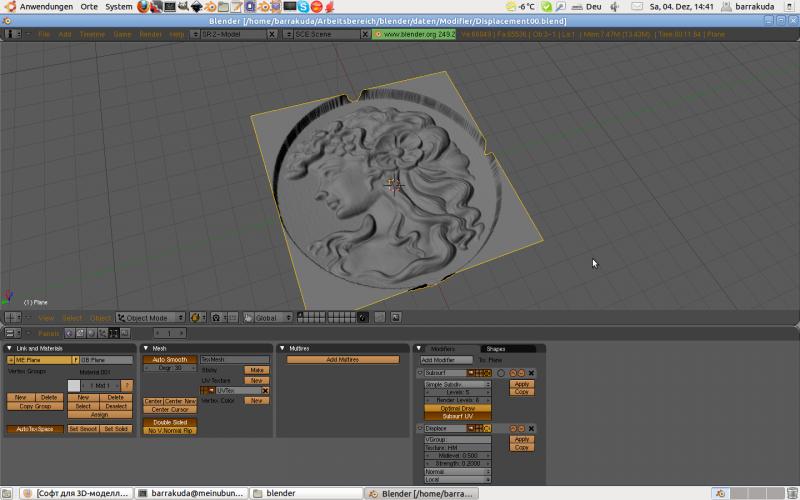Open the viewport draw type selector icon

197,317
